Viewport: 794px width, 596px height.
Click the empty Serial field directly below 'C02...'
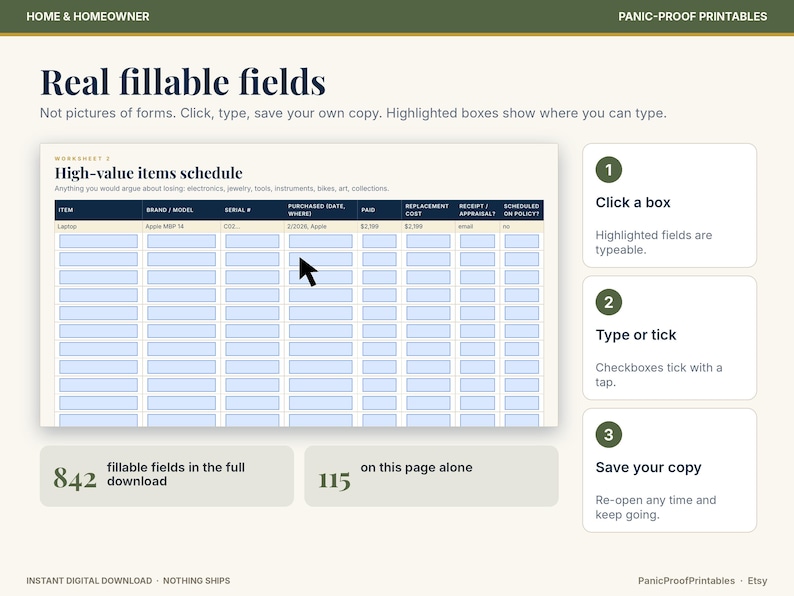(252, 241)
